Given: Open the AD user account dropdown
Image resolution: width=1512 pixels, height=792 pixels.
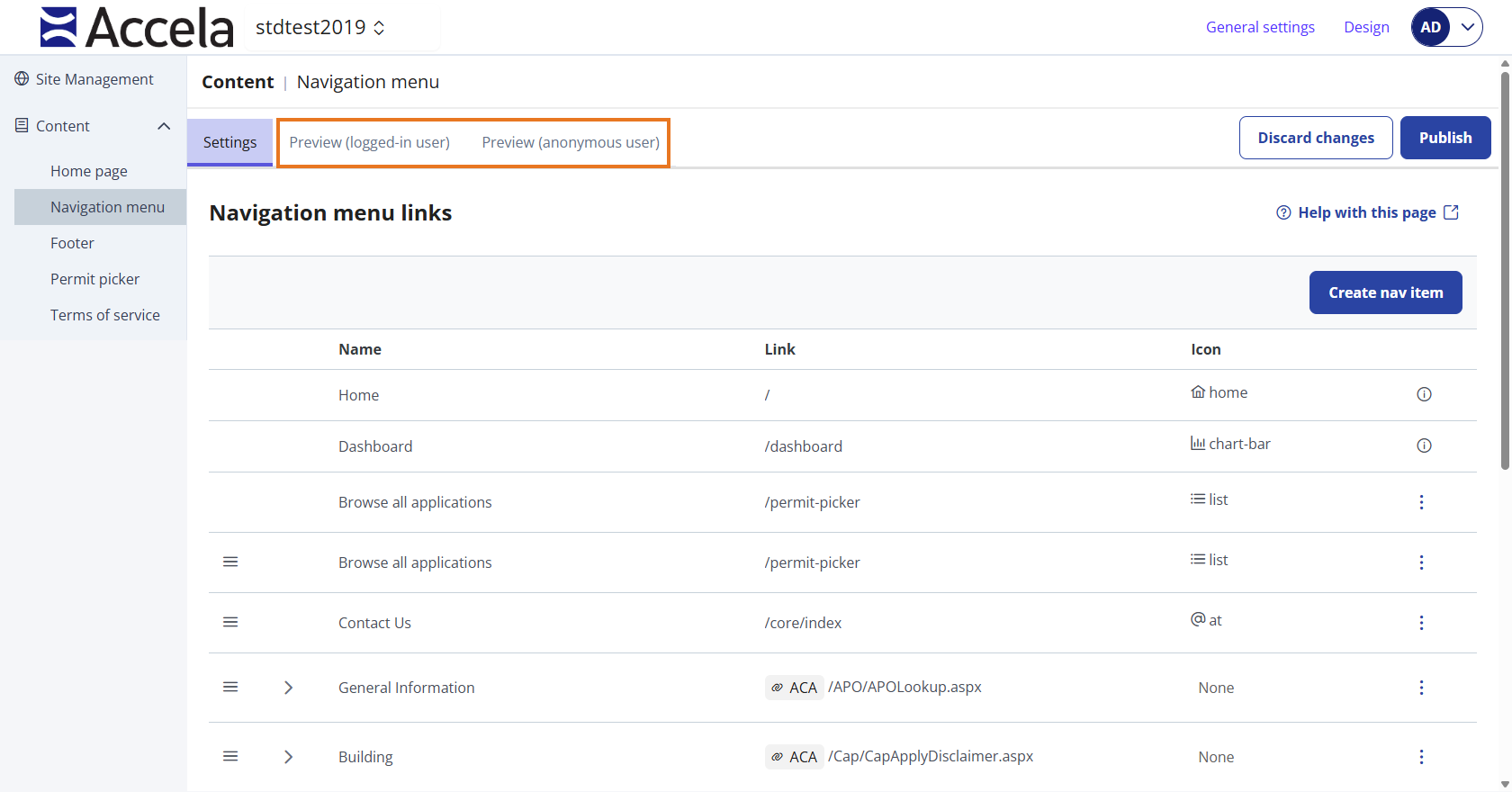Looking at the screenshot, I should 1446,27.
